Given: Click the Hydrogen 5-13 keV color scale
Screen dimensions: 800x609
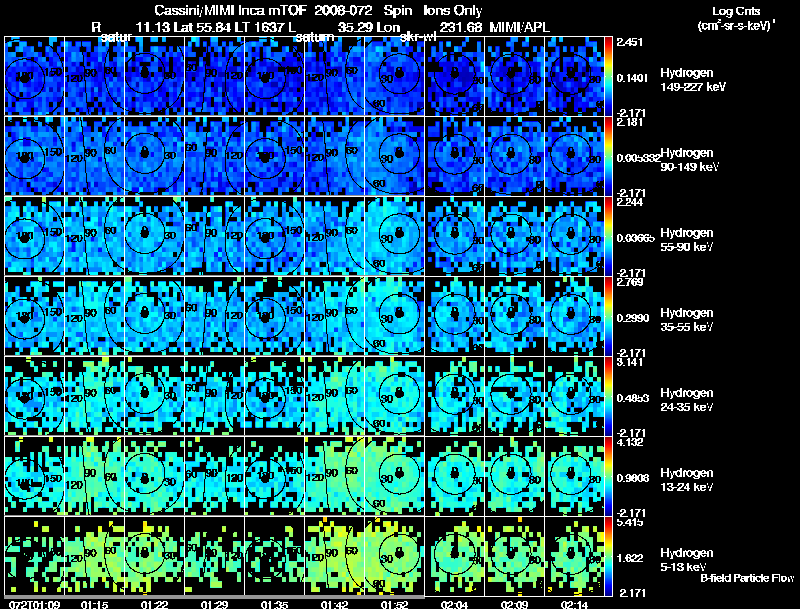Looking at the screenshot, I should tap(608, 557).
